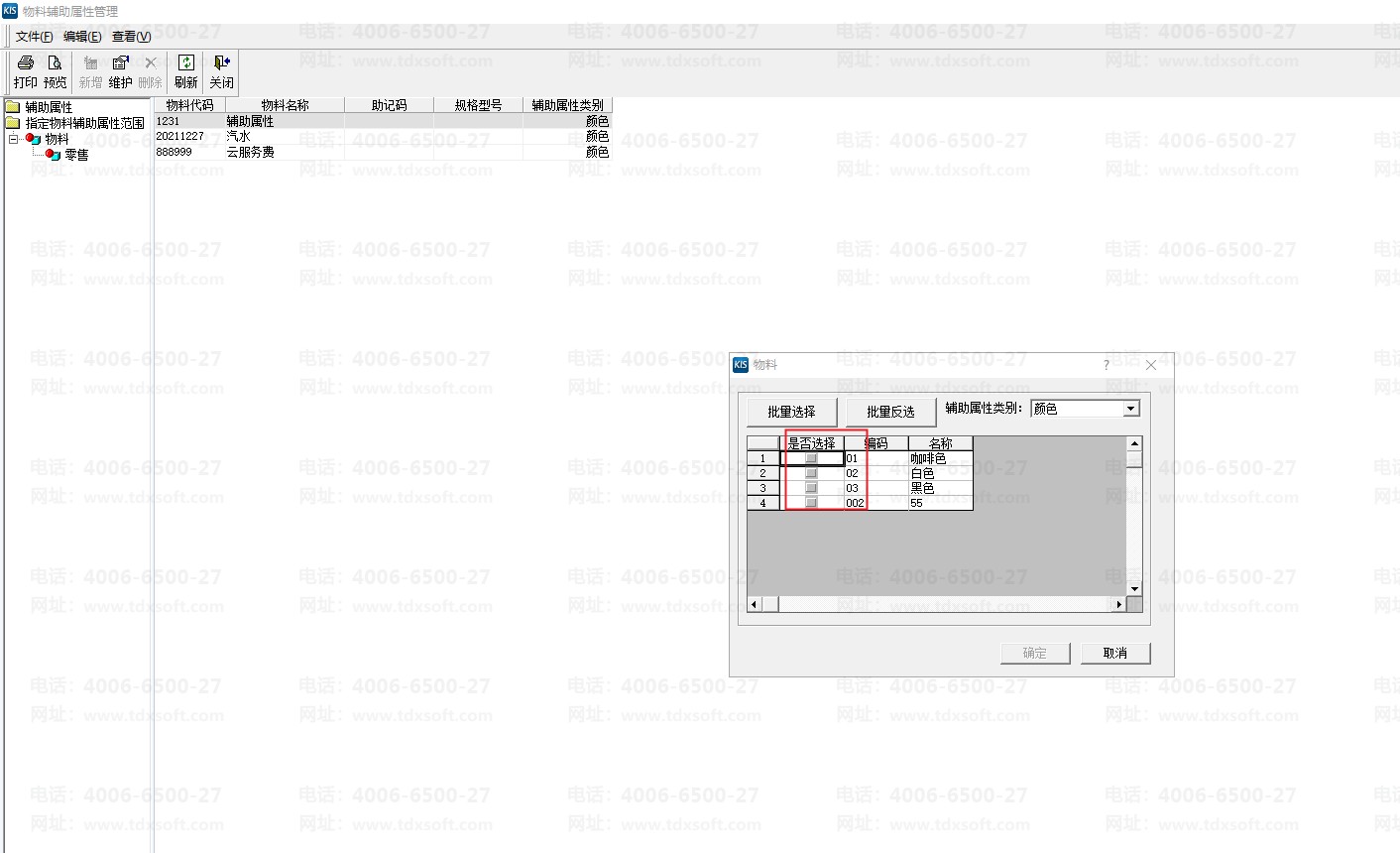1400x853 pixels.
Task: Click the 助记码 column header
Action: 390,105
